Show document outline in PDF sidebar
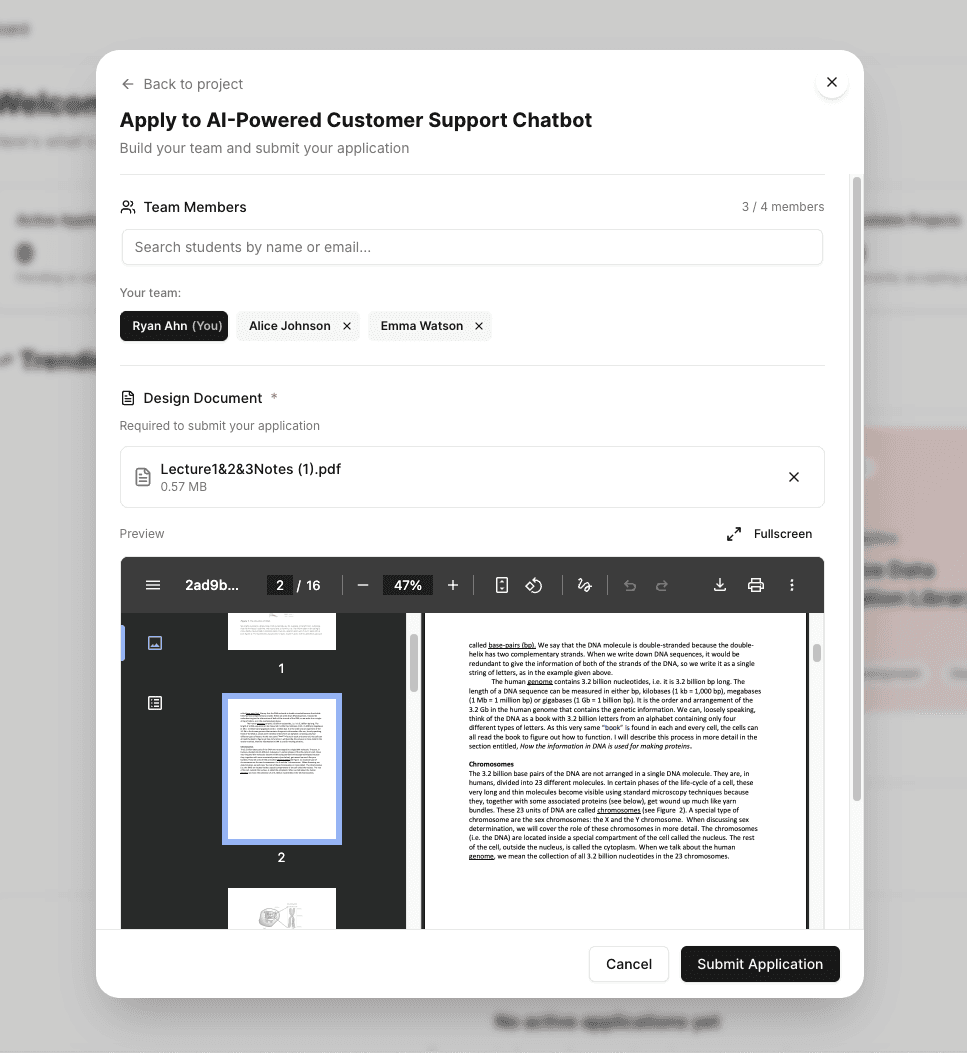Screen dimensions: 967x1053 [155, 703]
